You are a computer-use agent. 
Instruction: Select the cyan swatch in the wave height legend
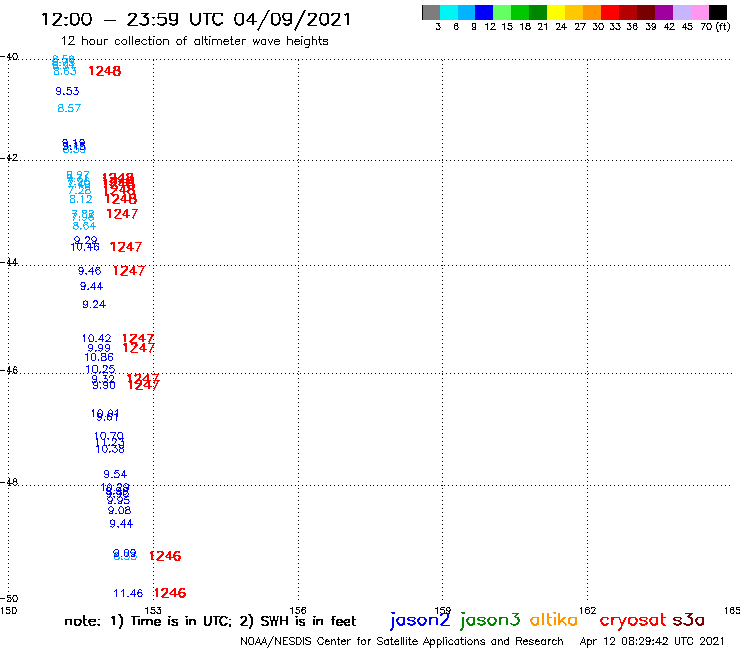449,12
